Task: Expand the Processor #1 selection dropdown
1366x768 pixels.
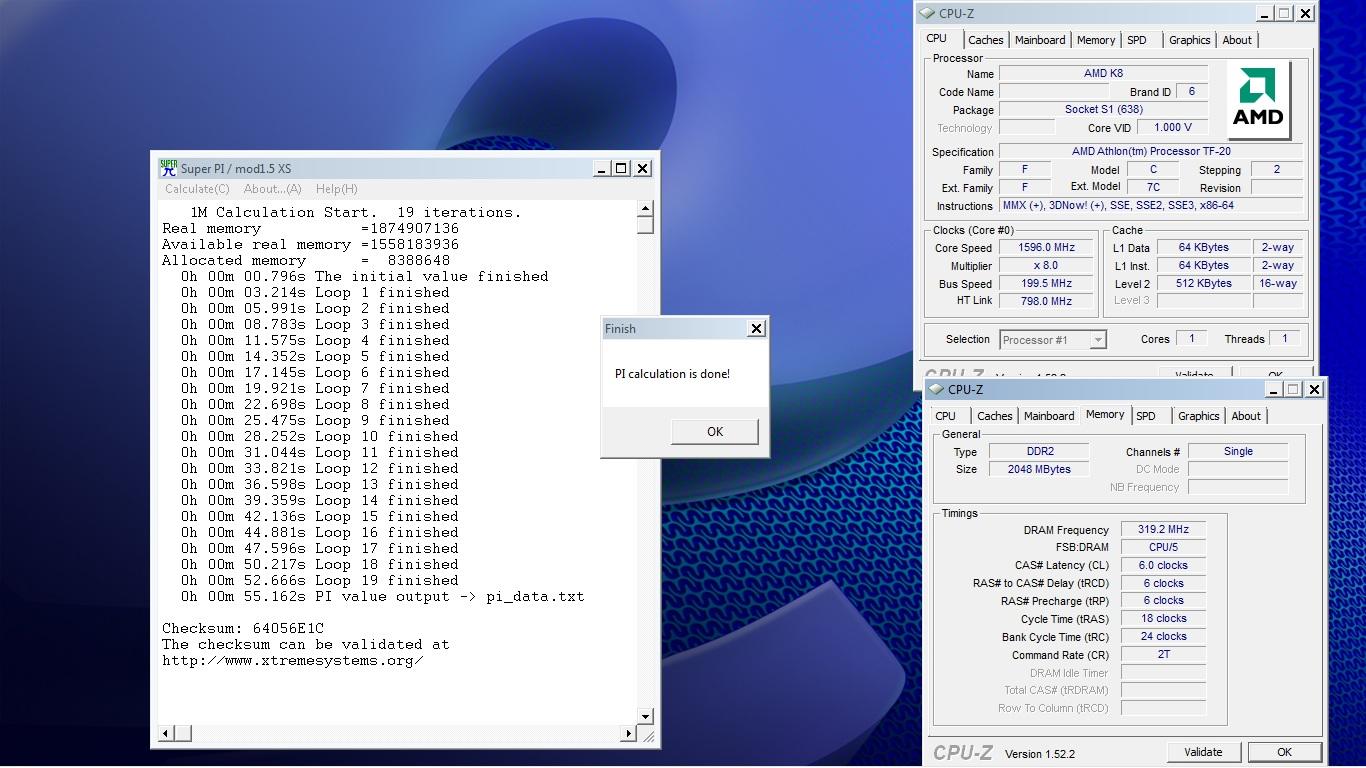Action: click(x=1098, y=340)
